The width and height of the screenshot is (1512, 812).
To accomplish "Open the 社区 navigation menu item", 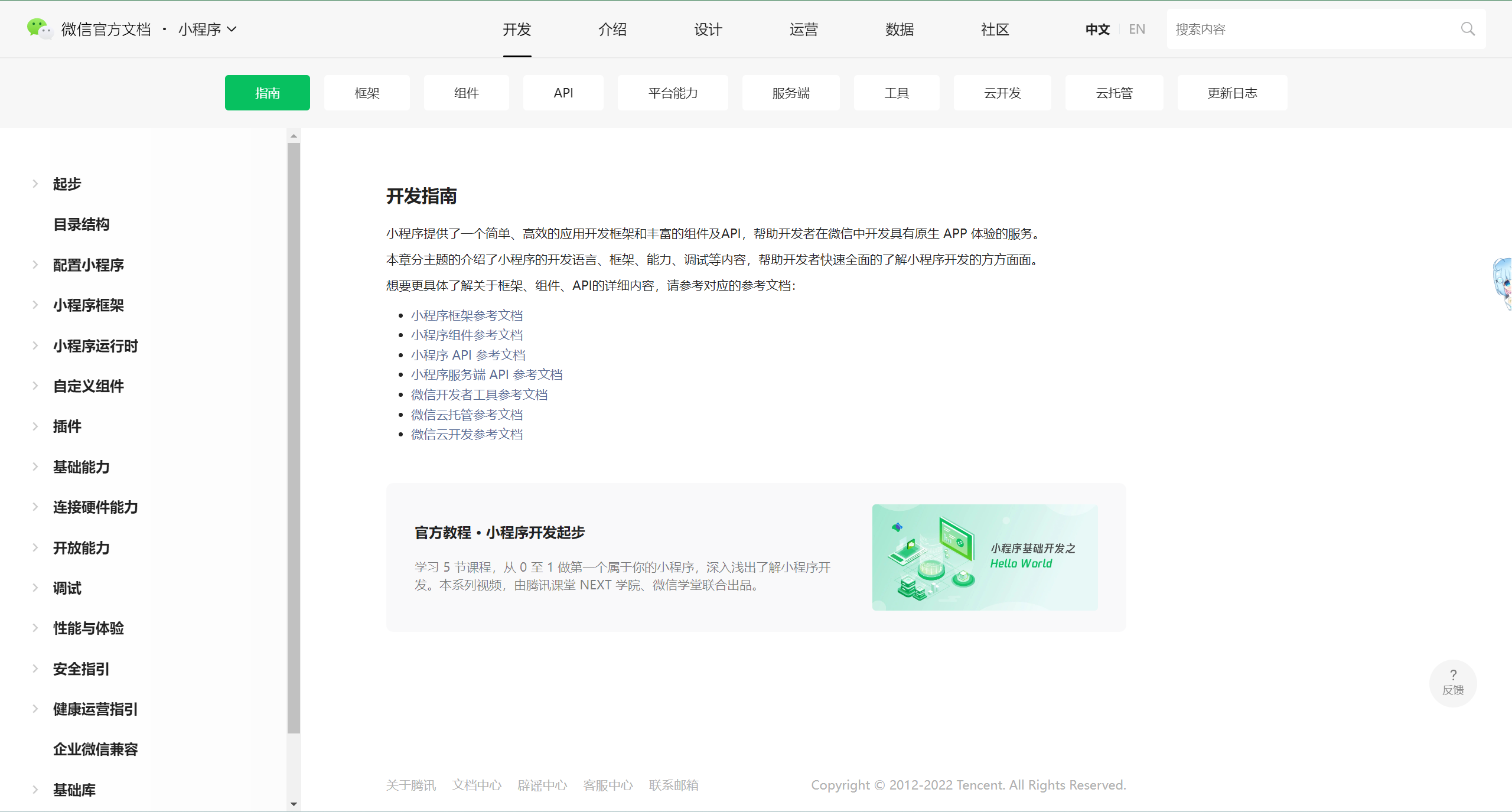I will coord(995,29).
